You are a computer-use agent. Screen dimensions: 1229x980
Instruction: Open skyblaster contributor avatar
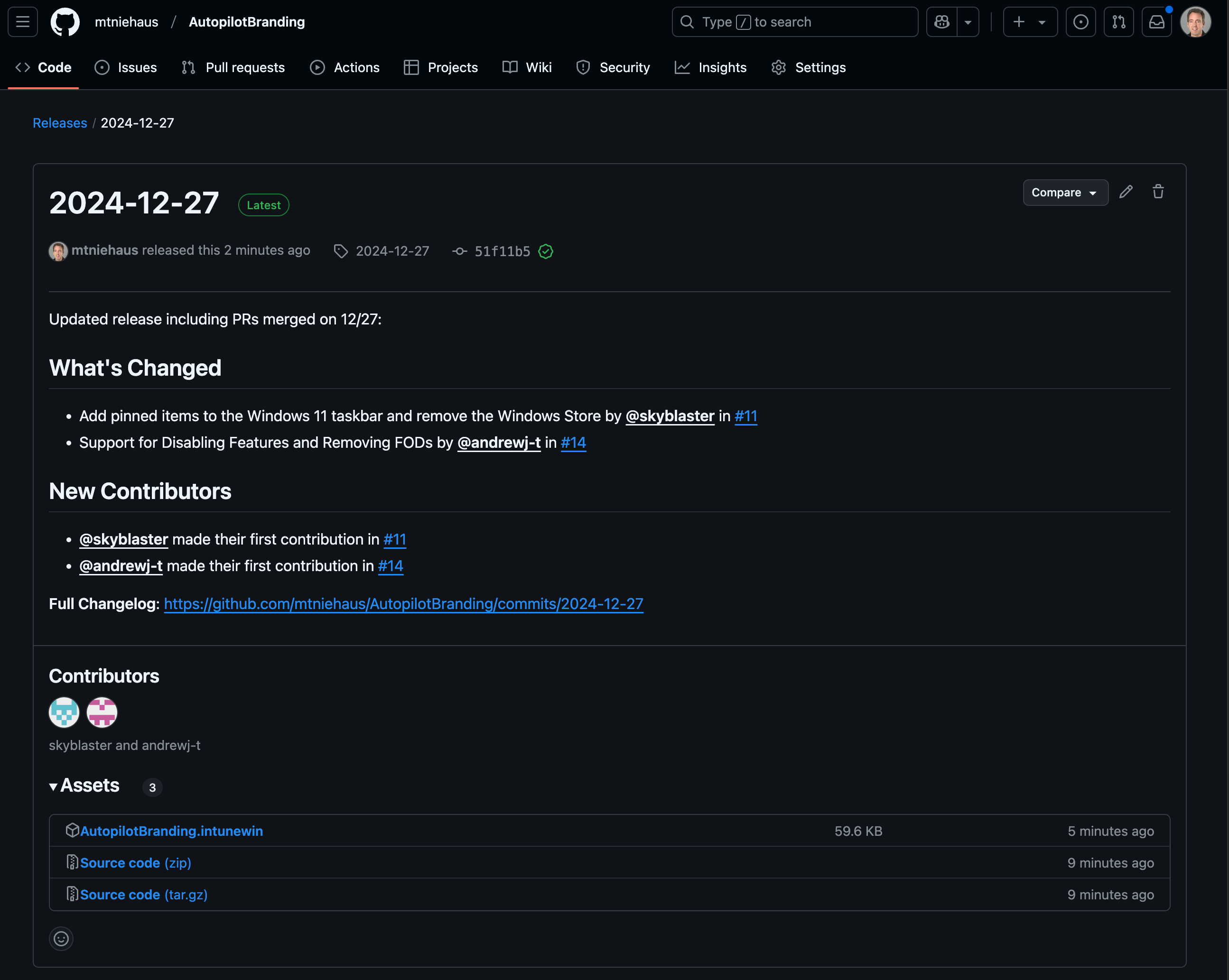[64, 712]
